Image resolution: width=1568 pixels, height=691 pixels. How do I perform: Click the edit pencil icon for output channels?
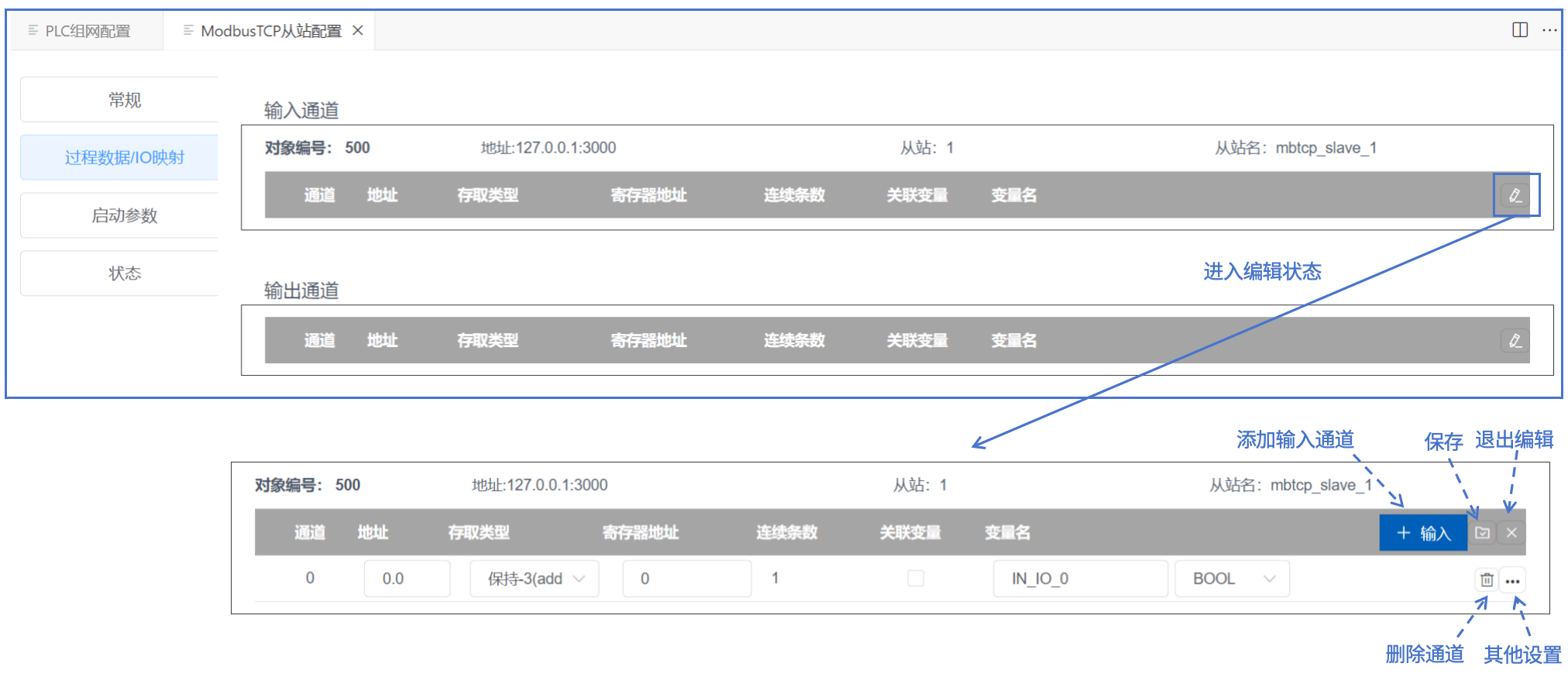[x=1515, y=340]
